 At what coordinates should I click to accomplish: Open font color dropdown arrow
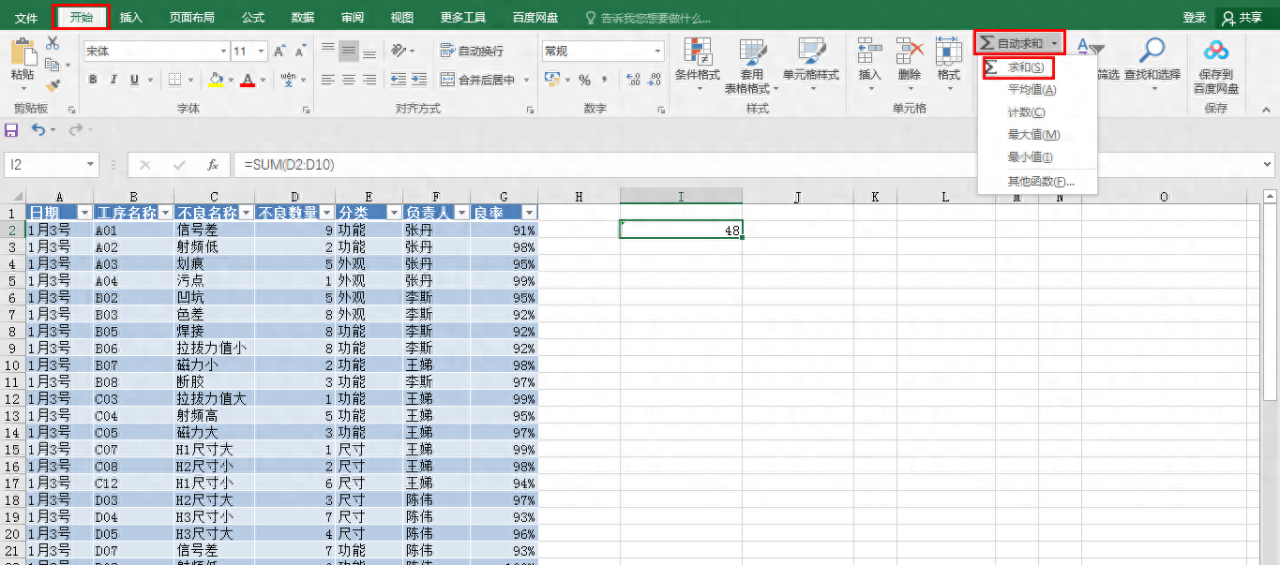pyautogui.click(x=263, y=81)
